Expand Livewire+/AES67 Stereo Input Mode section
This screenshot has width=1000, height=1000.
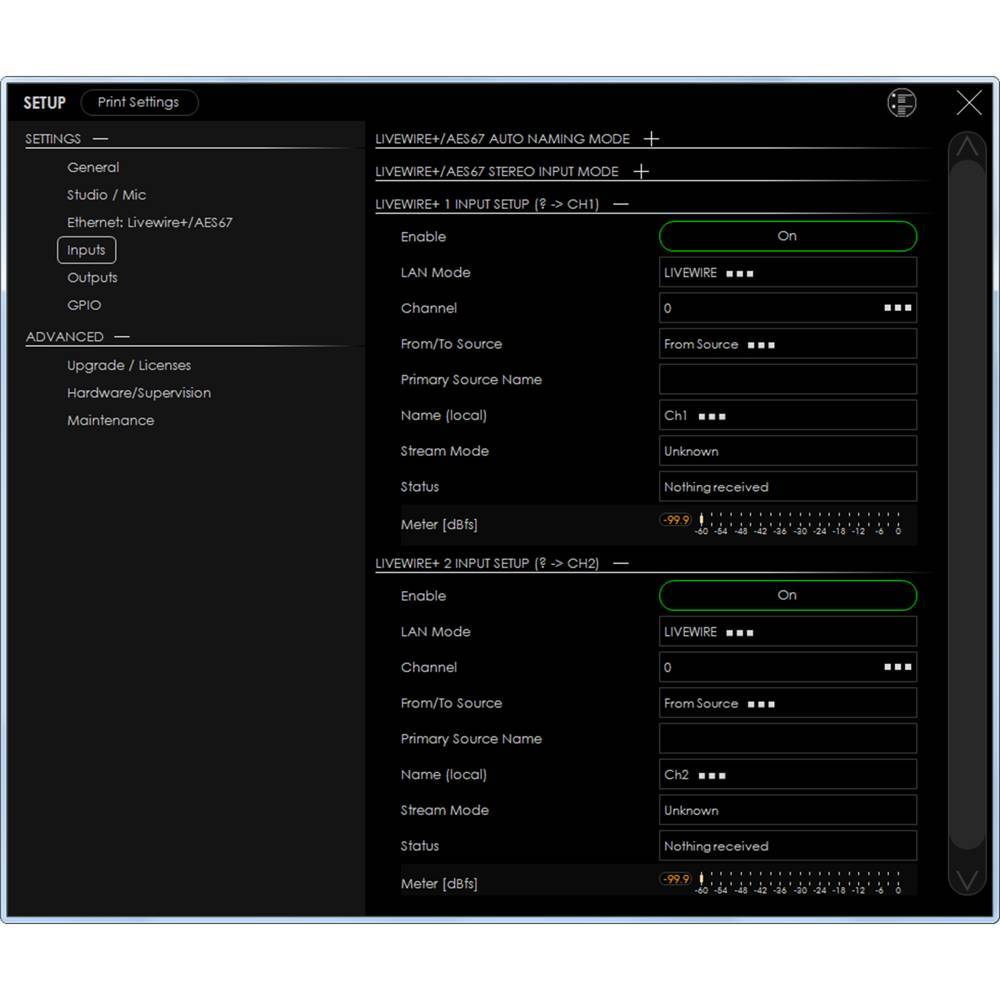tap(641, 171)
